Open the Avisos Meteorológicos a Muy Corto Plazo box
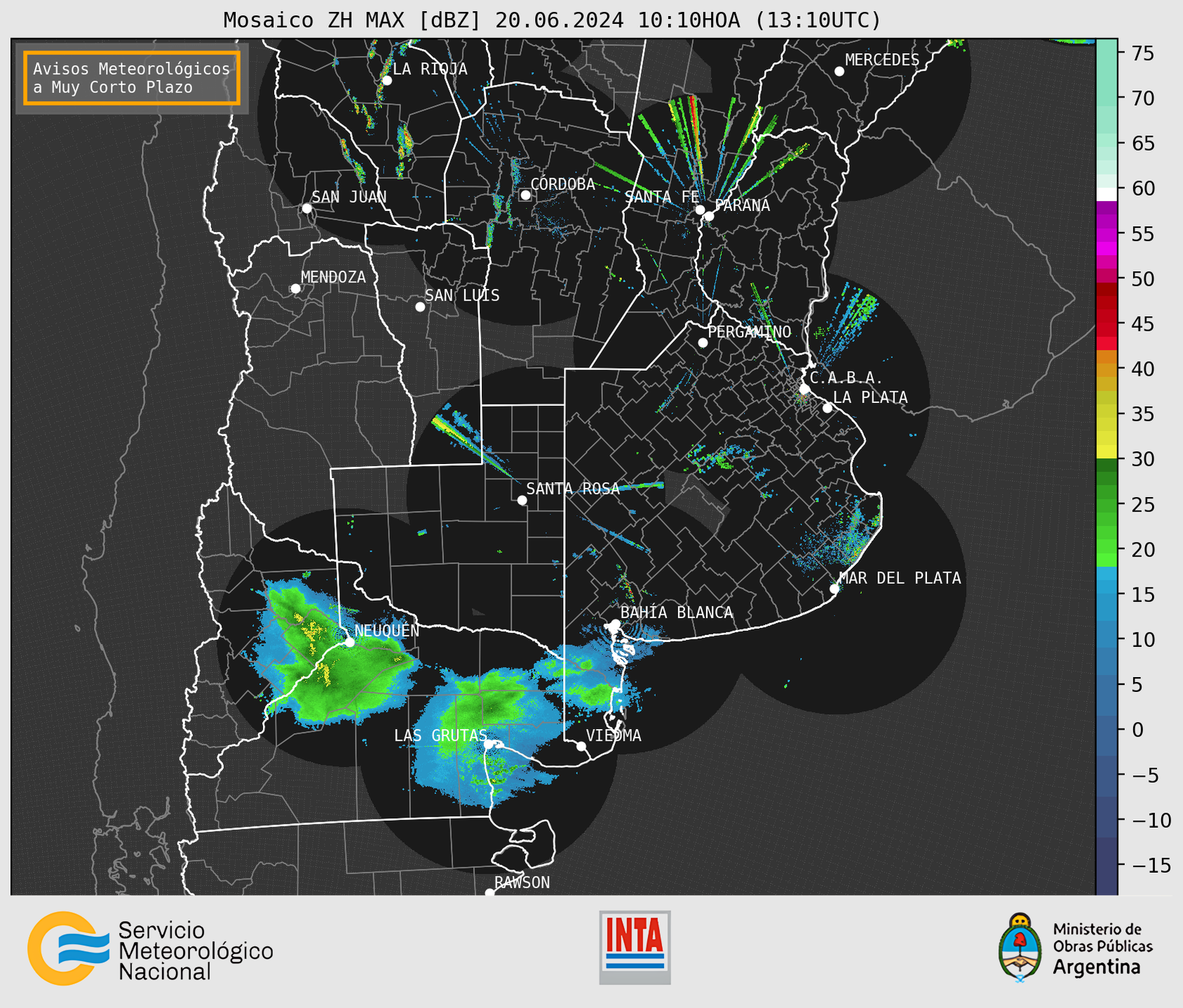This screenshot has width=1183, height=1008. pos(132,78)
